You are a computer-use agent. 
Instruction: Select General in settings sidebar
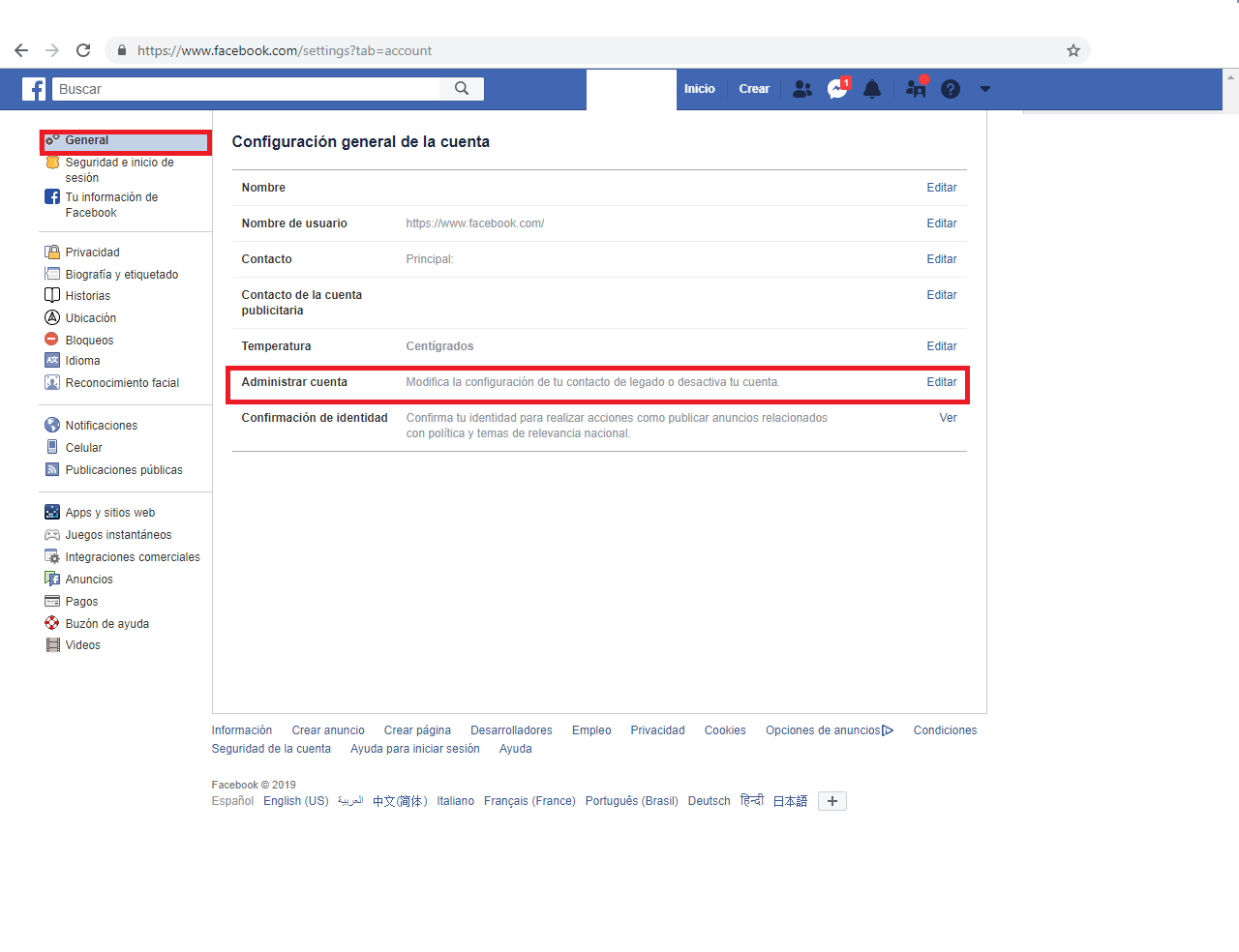point(125,141)
